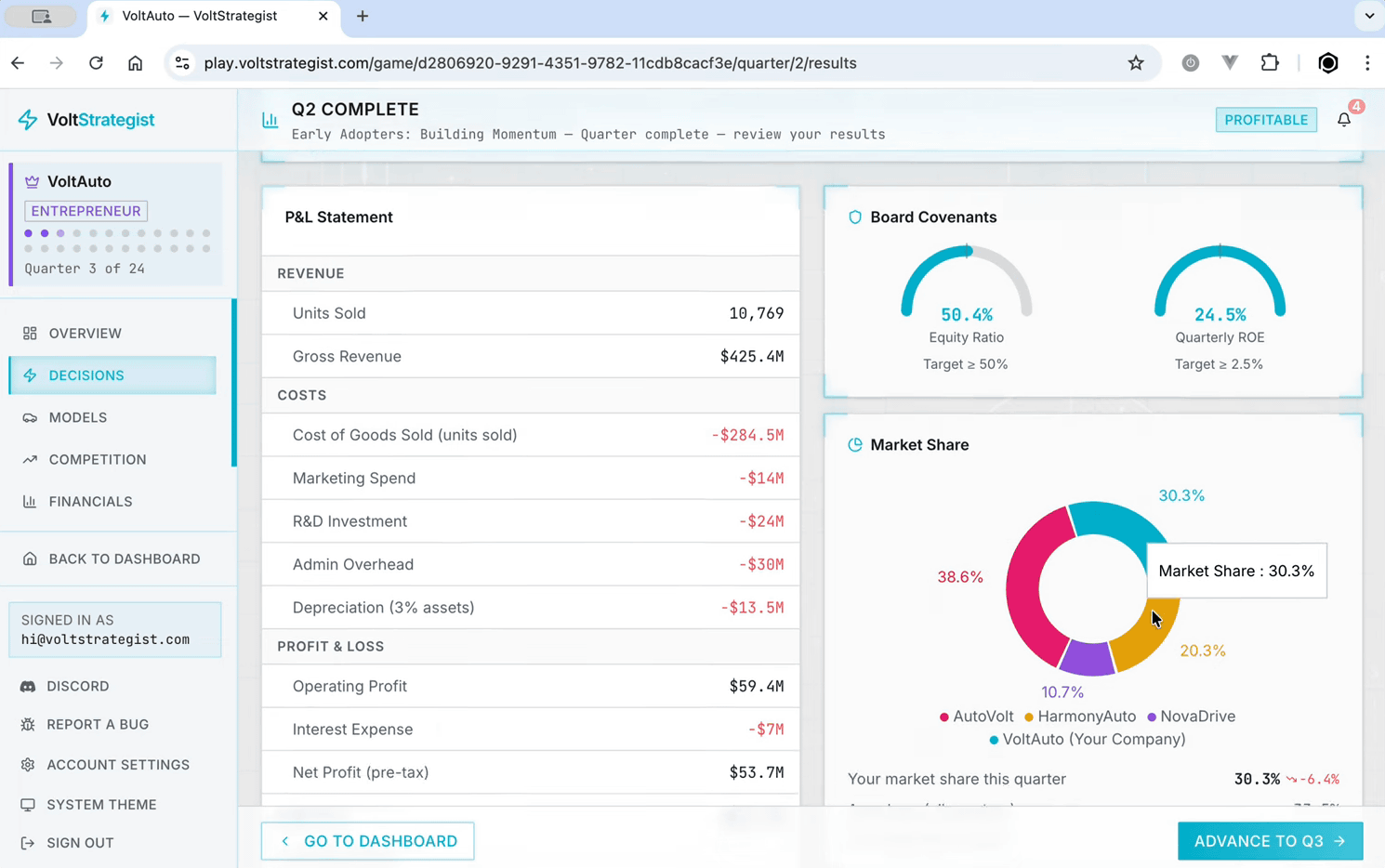
Task: Toggle AutoVolt legend entry in chart
Action: tap(976, 717)
